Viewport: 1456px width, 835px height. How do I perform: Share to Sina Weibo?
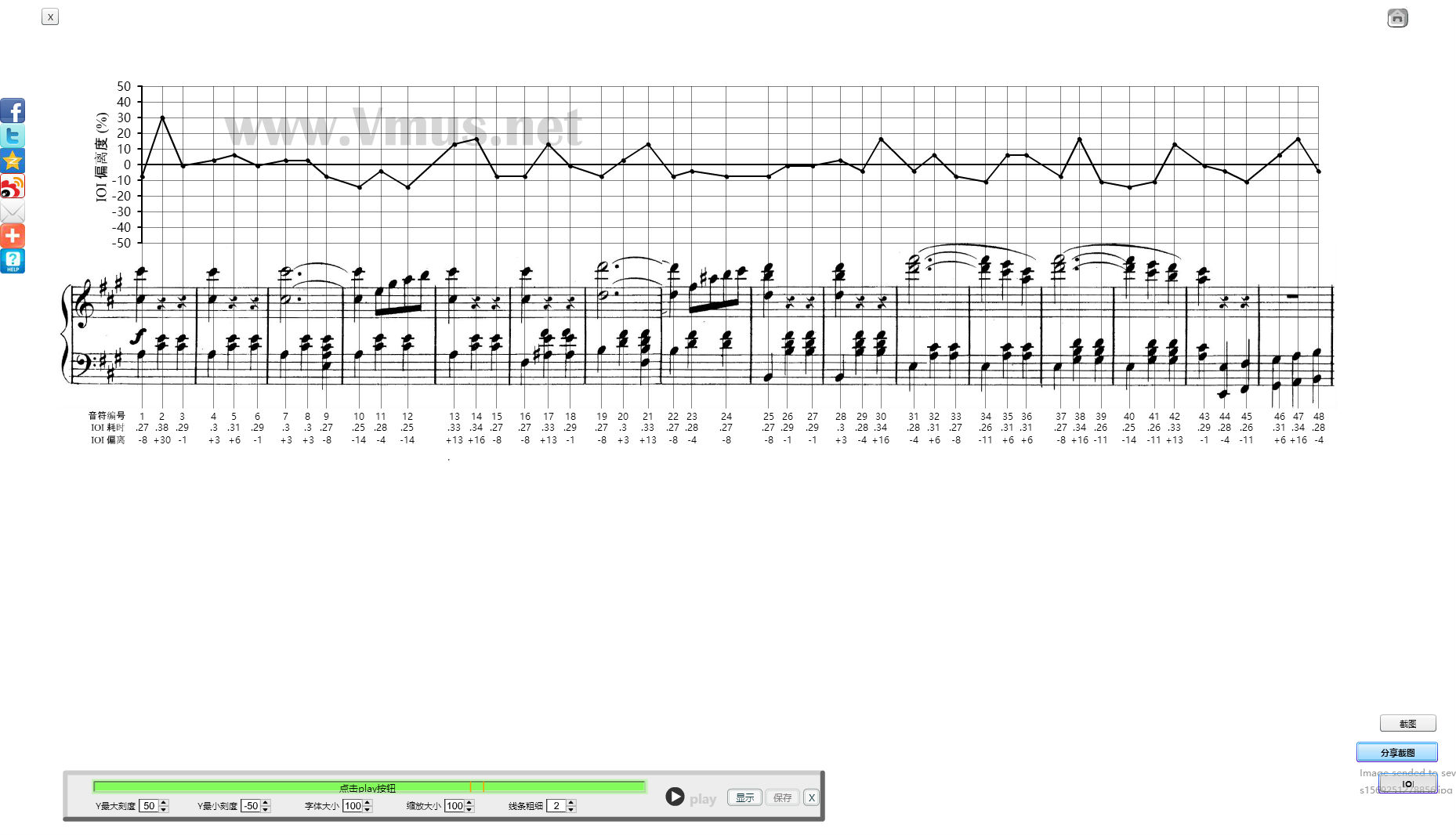click(13, 186)
